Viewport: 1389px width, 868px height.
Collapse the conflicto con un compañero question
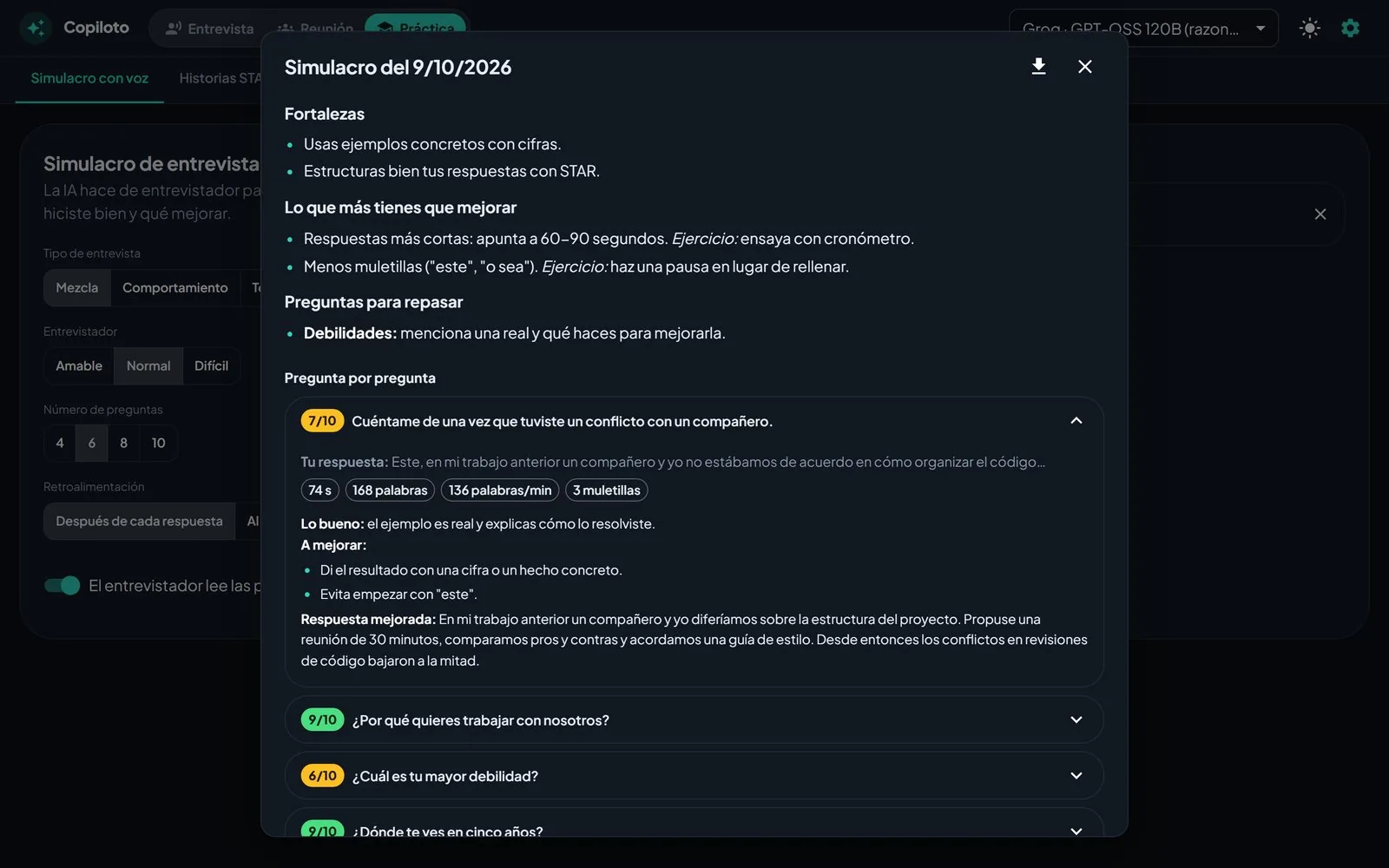[x=1076, y=421]
